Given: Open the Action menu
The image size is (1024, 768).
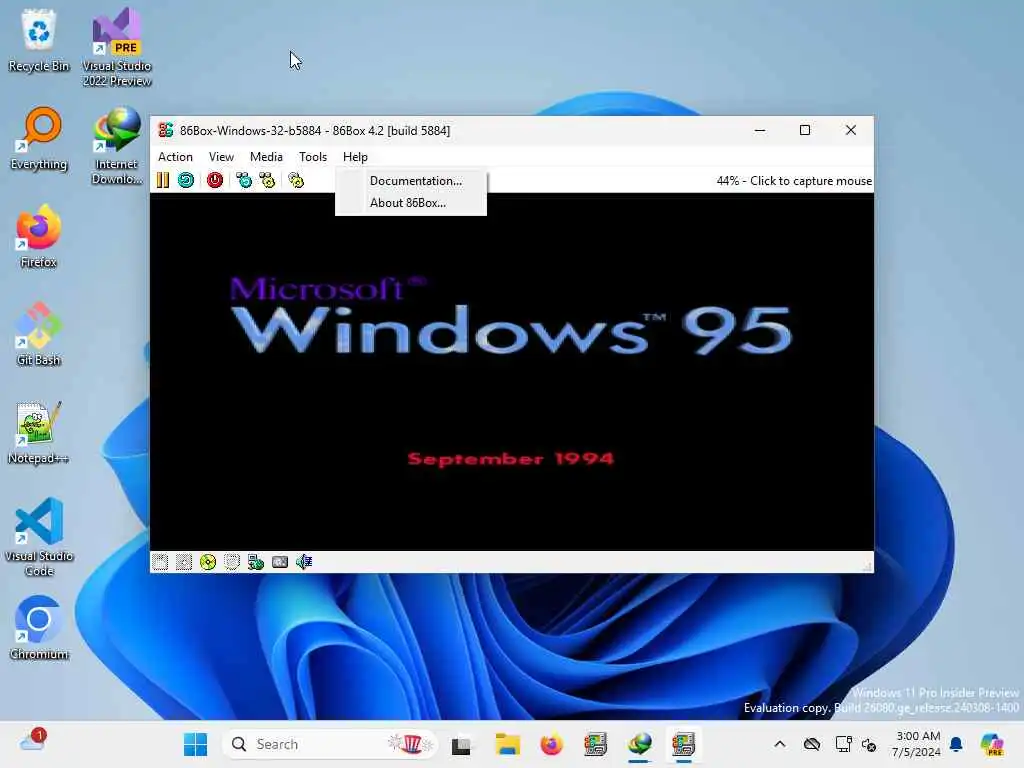Looking at the screenshot, I should [x=175, y=157].
